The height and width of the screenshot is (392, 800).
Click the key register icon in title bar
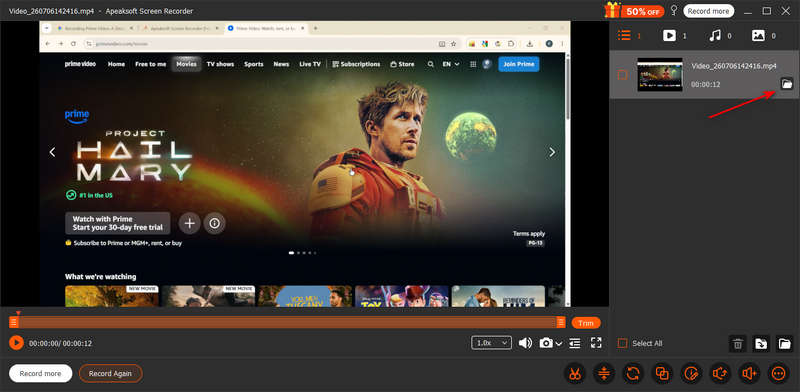click(673, 10)
